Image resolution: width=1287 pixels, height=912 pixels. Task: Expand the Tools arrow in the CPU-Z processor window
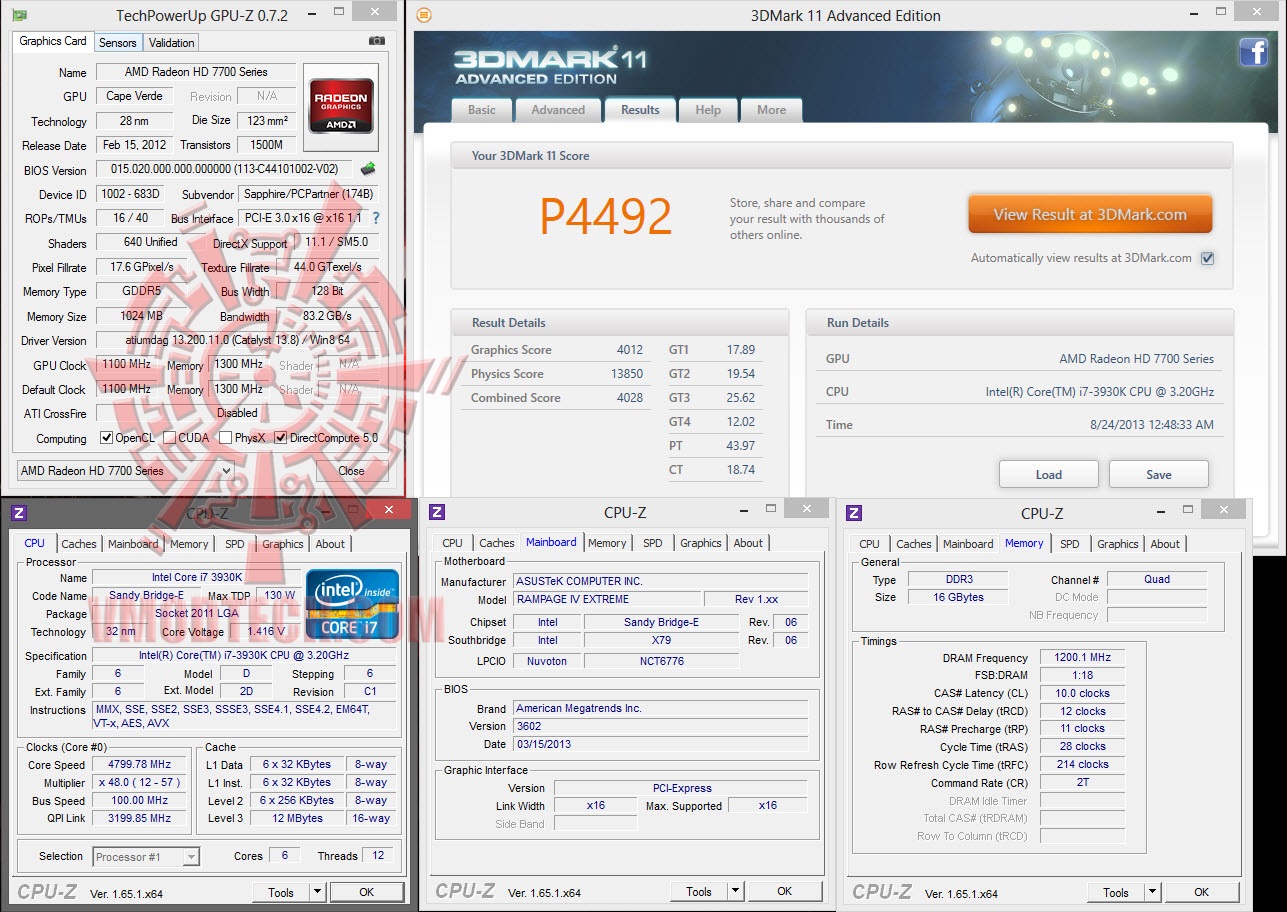pyautogui.click(x=317, y=892)
